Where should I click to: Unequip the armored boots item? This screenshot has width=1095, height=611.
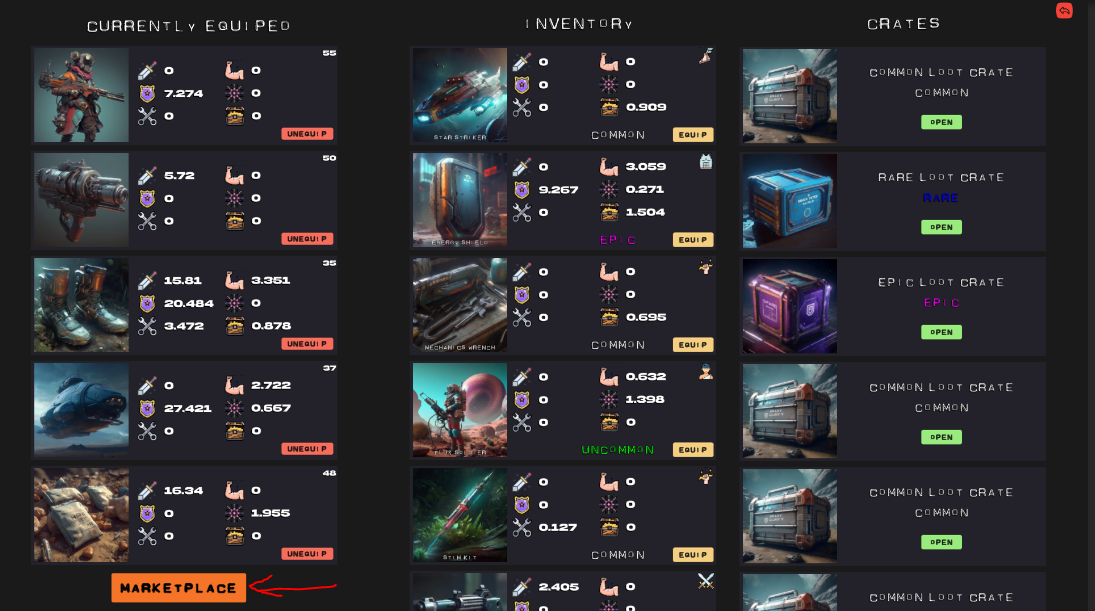307,344
